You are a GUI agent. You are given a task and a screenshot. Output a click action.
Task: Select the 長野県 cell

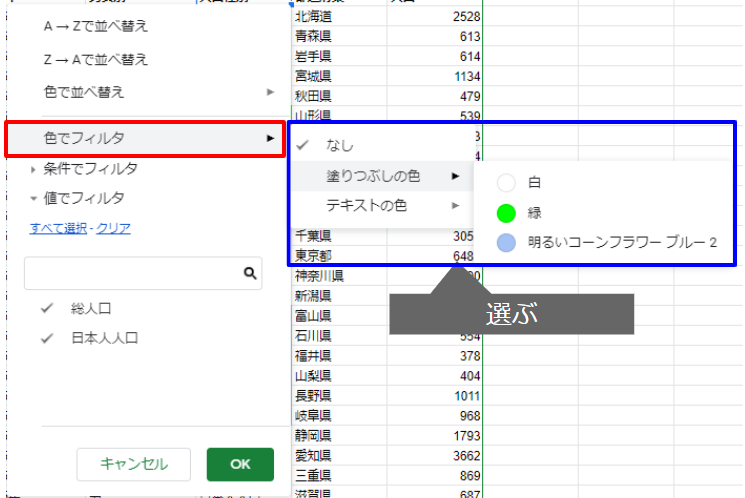coord(339,396)
